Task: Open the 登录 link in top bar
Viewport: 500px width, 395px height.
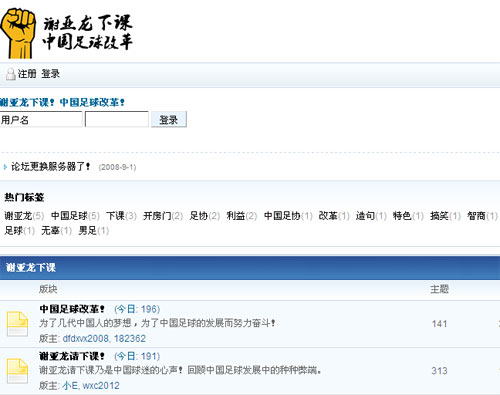Action: point(50,74)
